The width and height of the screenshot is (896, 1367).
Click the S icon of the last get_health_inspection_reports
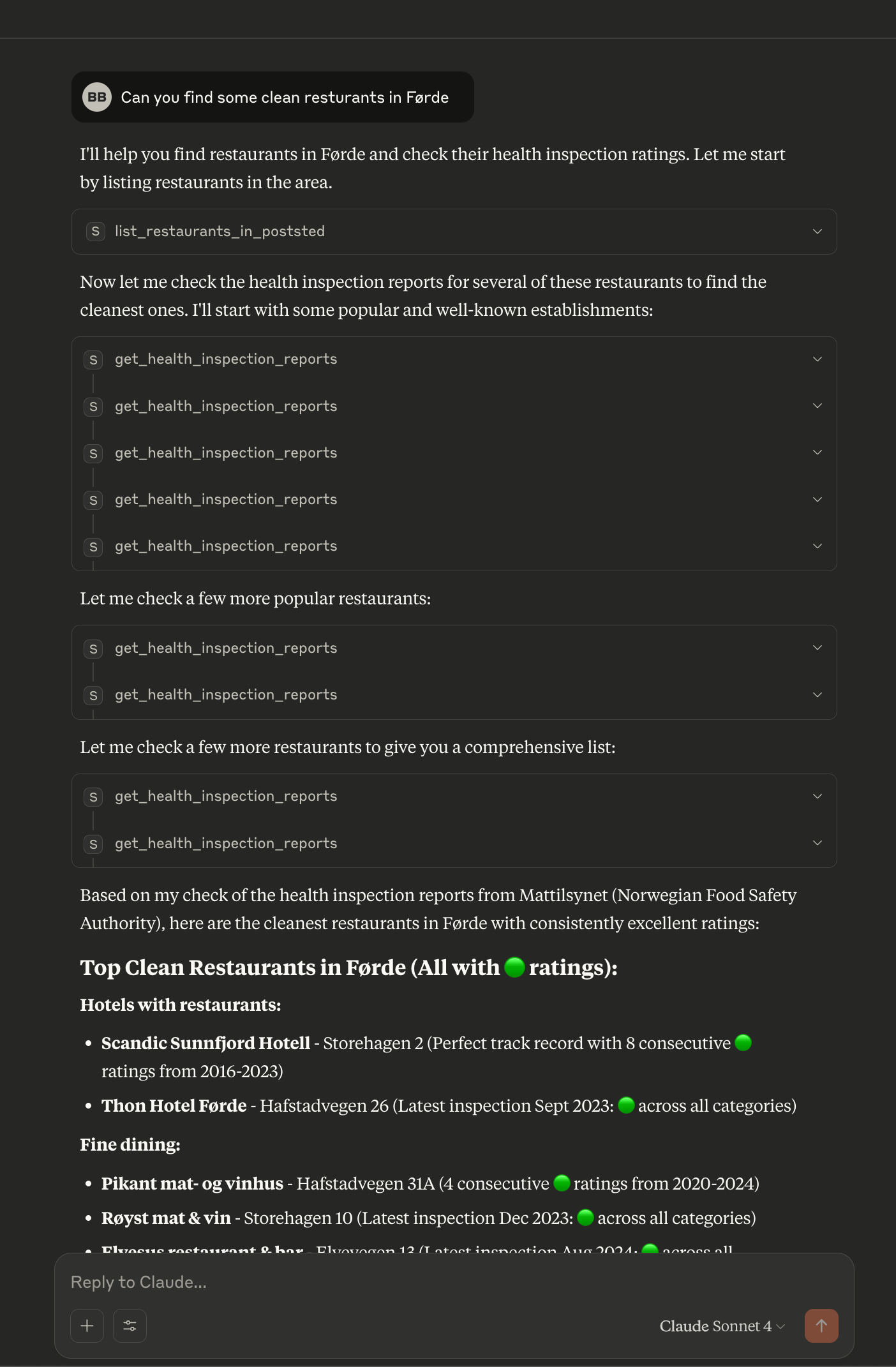click(94, 844)
